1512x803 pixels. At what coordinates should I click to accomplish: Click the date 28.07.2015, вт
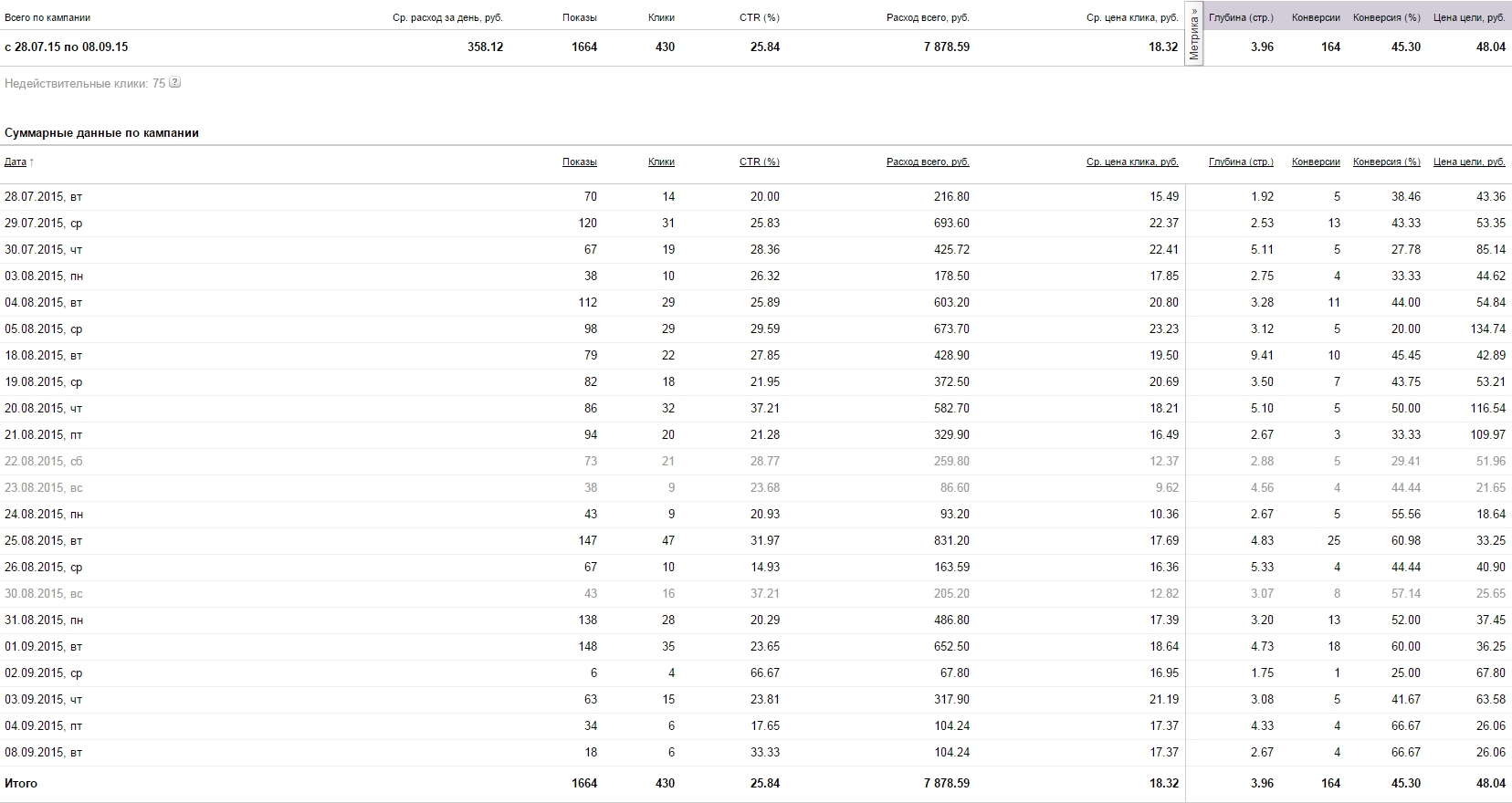pyautogui.click(x=43, y=196)
